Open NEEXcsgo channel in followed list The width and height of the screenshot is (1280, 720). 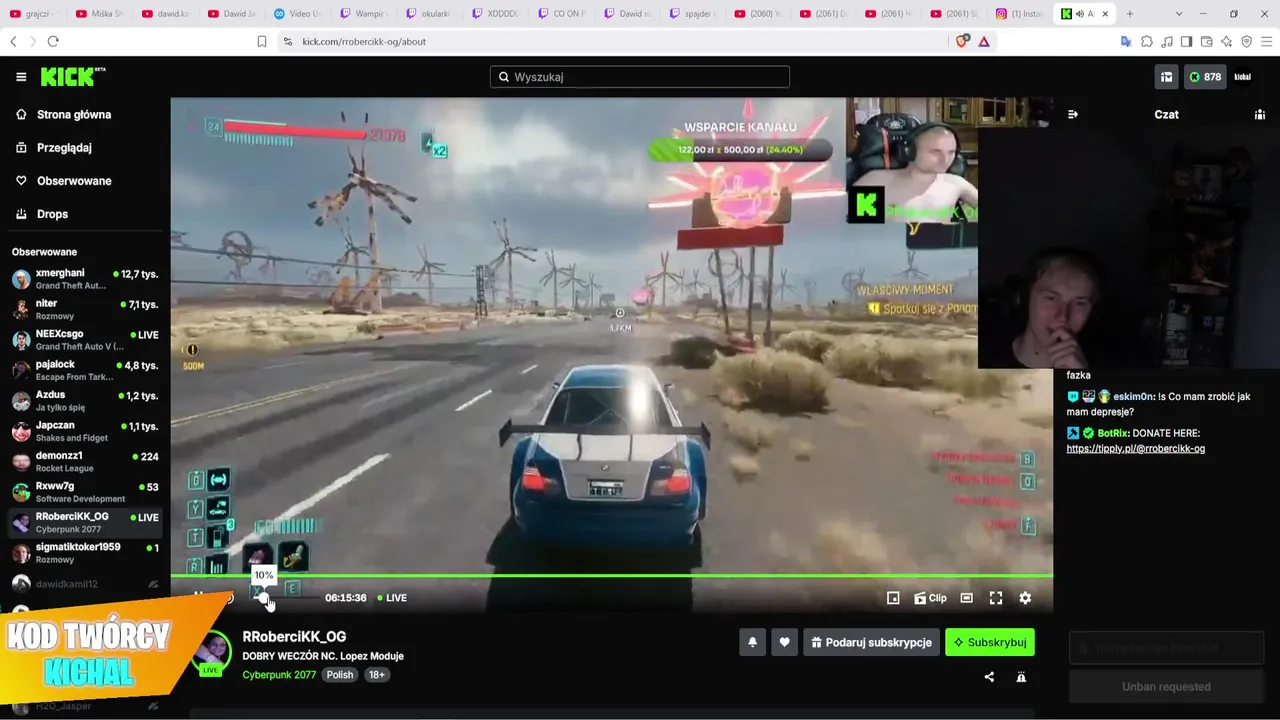85,340
